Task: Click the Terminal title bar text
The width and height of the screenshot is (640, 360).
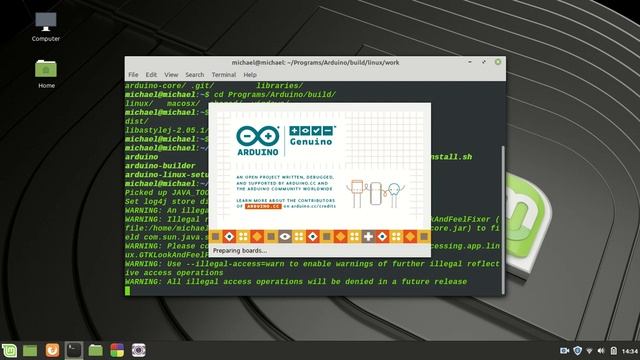Action: point(315,62)
